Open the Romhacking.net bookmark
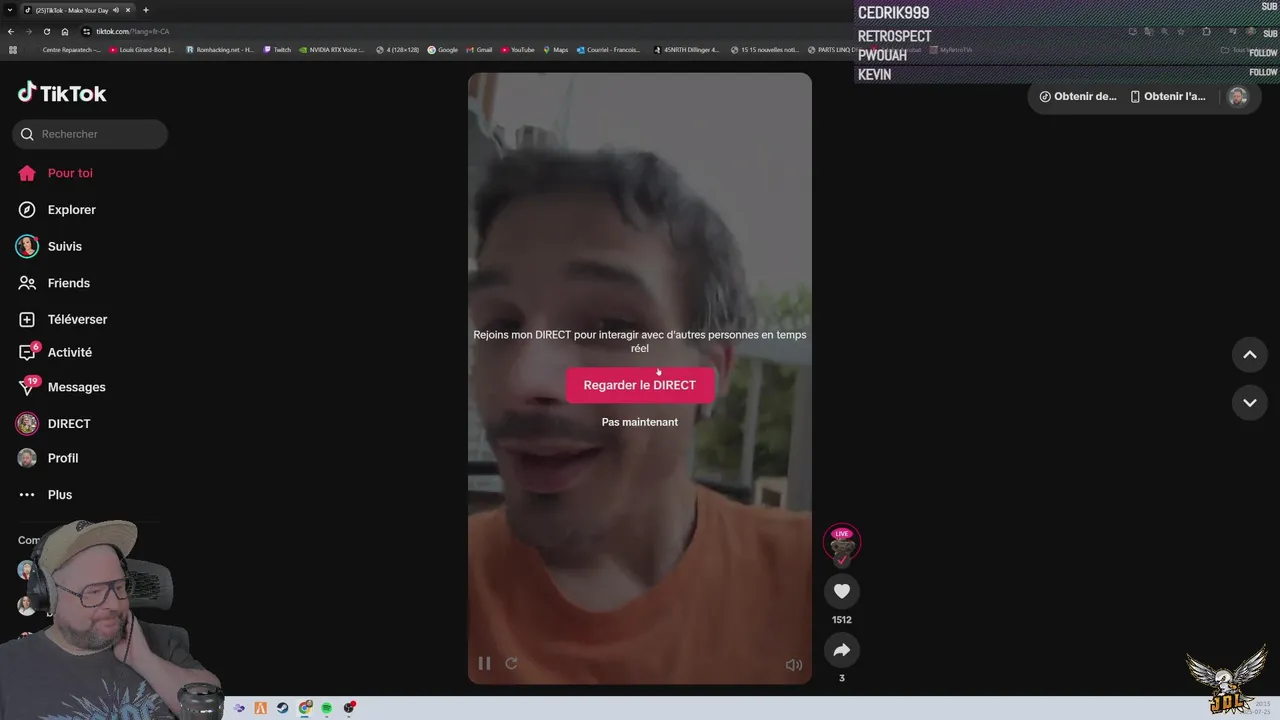 click(x=220, y=49)
